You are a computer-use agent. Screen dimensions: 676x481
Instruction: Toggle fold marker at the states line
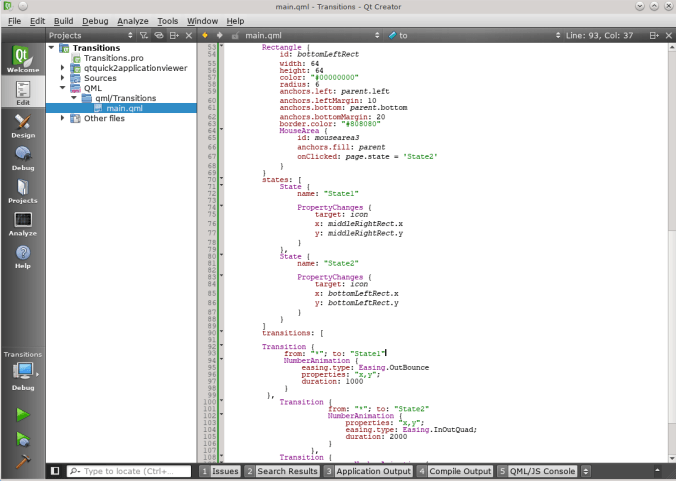[x=220, y=178]
